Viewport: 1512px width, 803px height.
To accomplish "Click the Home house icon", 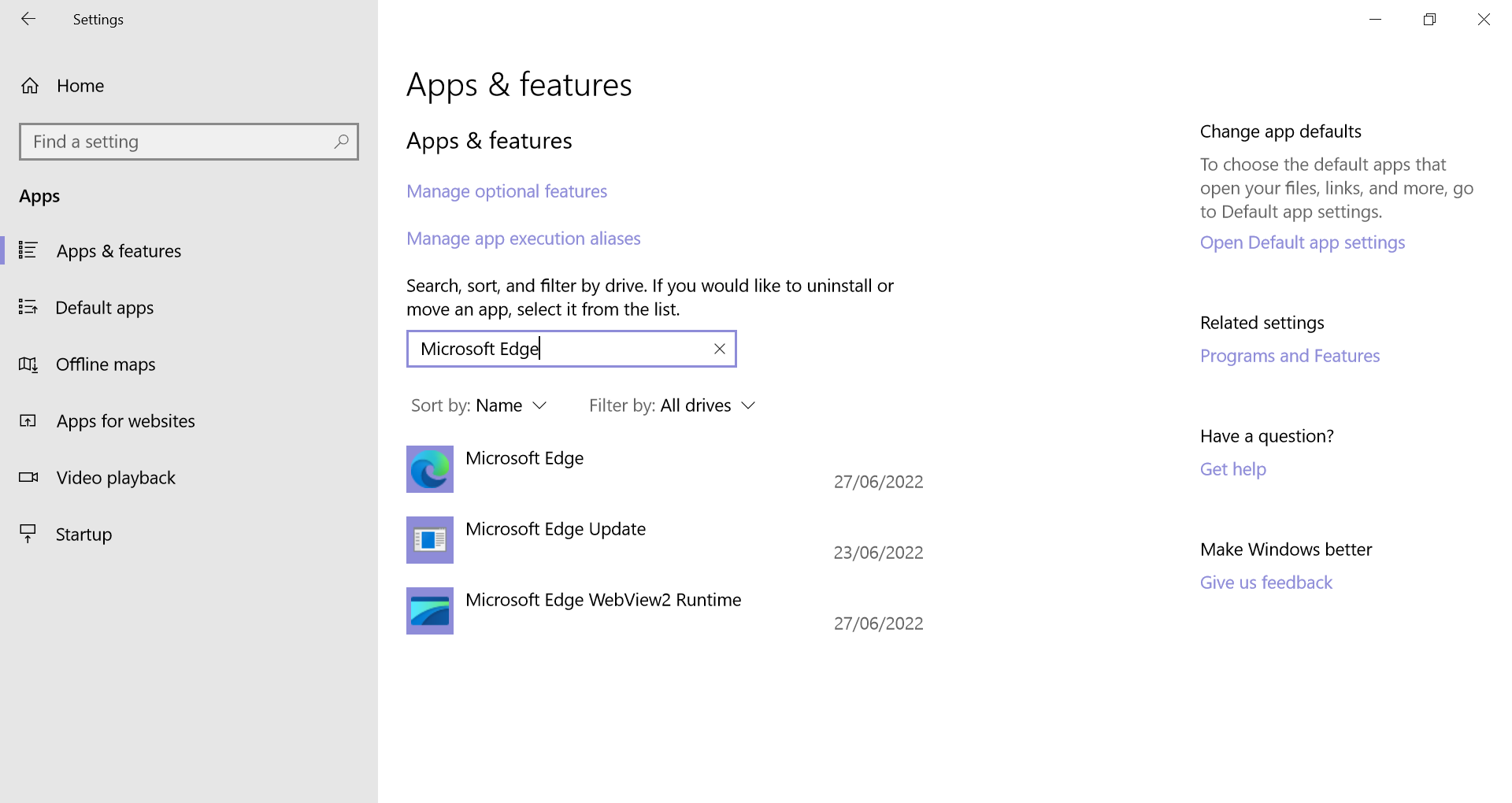I will (30, 86).
